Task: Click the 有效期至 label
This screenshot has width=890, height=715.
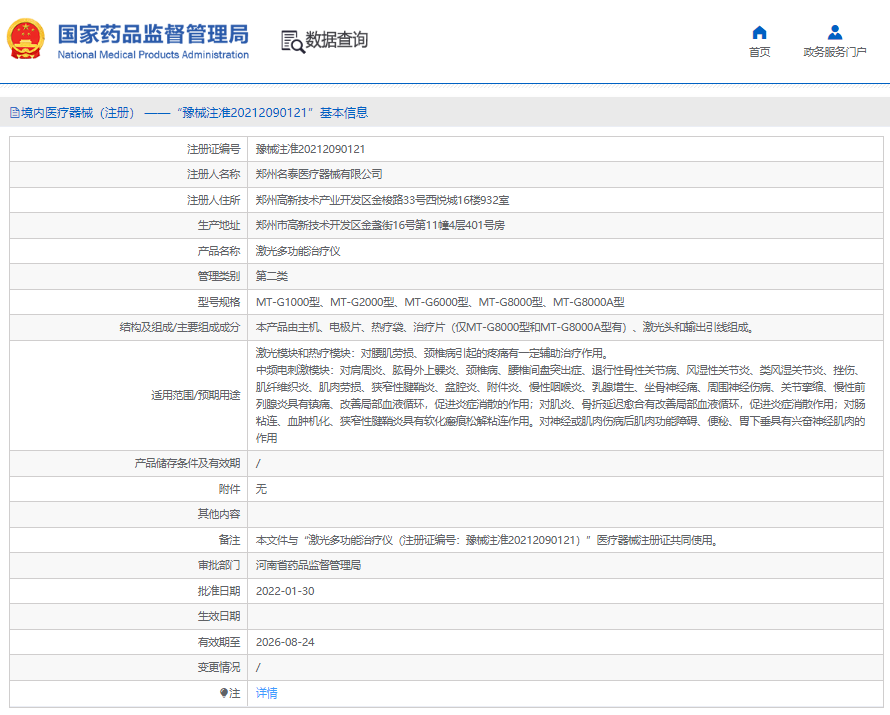Action: coord(219,642)
